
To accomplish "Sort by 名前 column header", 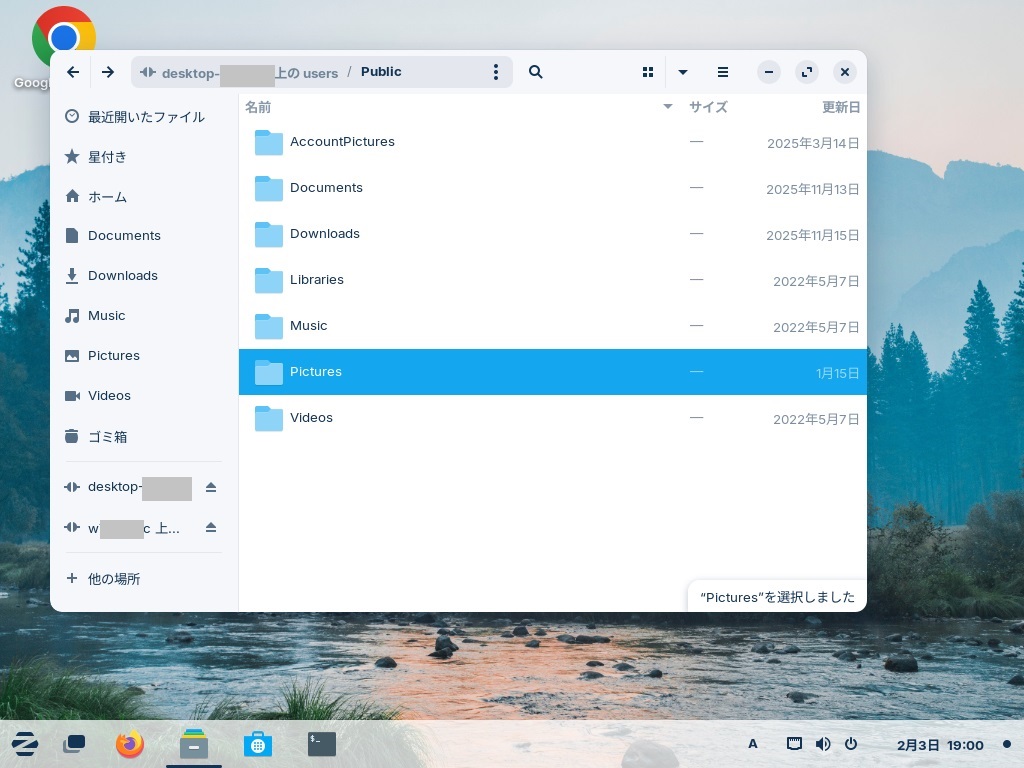I will (x=258, y=107).
